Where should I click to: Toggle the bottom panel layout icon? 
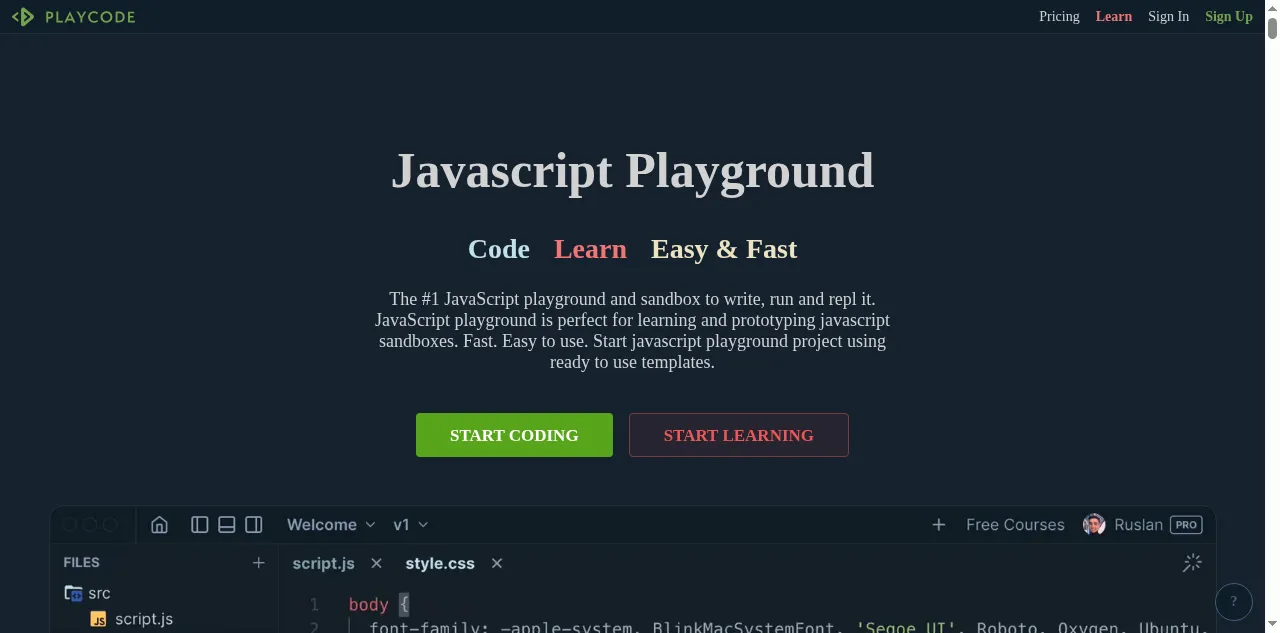point(227,525)
